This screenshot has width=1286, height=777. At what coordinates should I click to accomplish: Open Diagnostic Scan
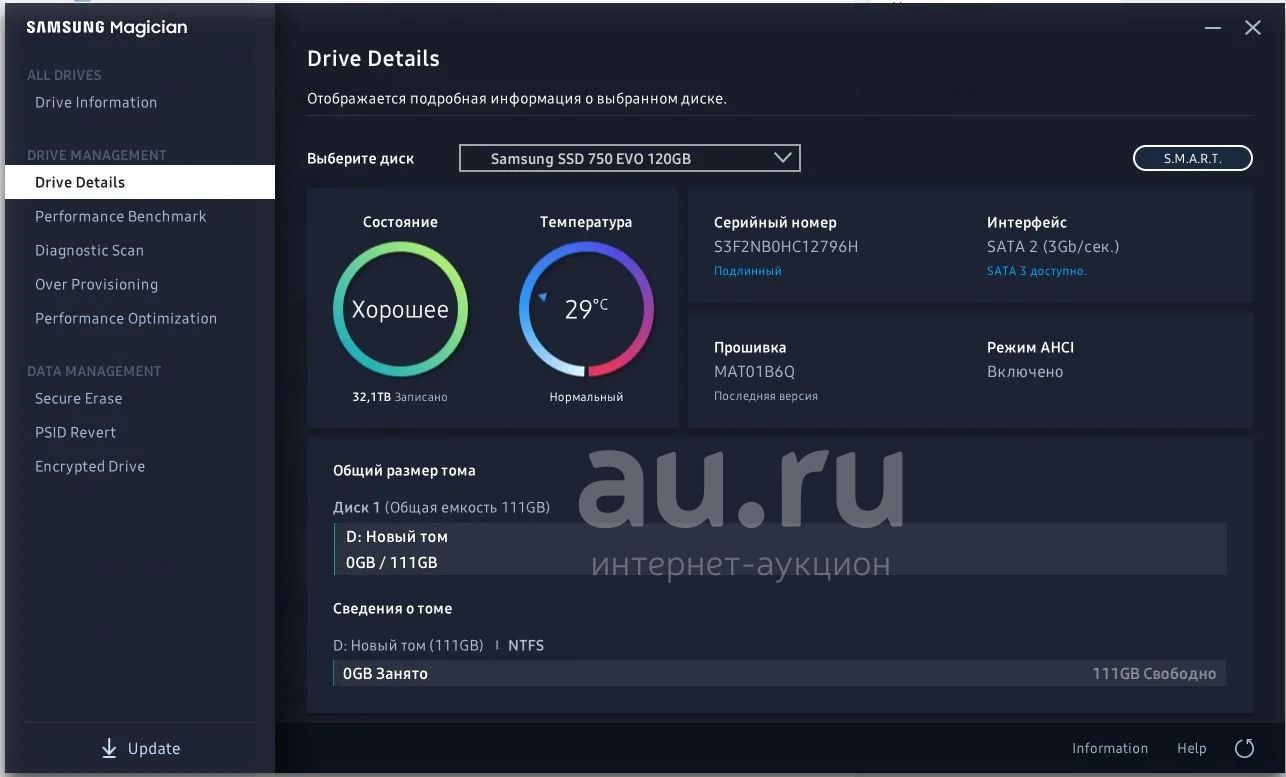pyautogui.click(x=90, y=250)
